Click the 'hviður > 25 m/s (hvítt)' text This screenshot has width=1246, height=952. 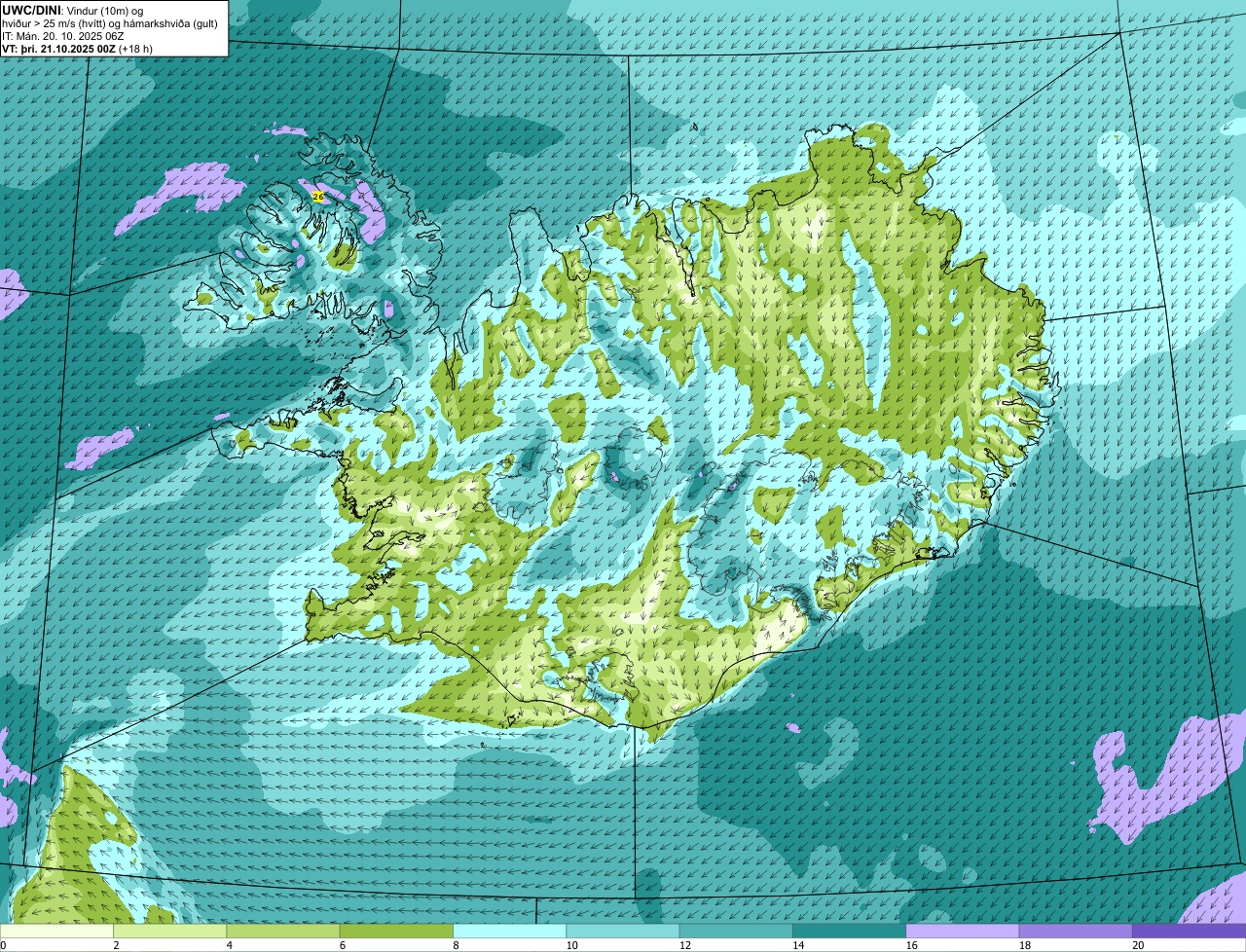pyautogui.click(x=55, y=23)
